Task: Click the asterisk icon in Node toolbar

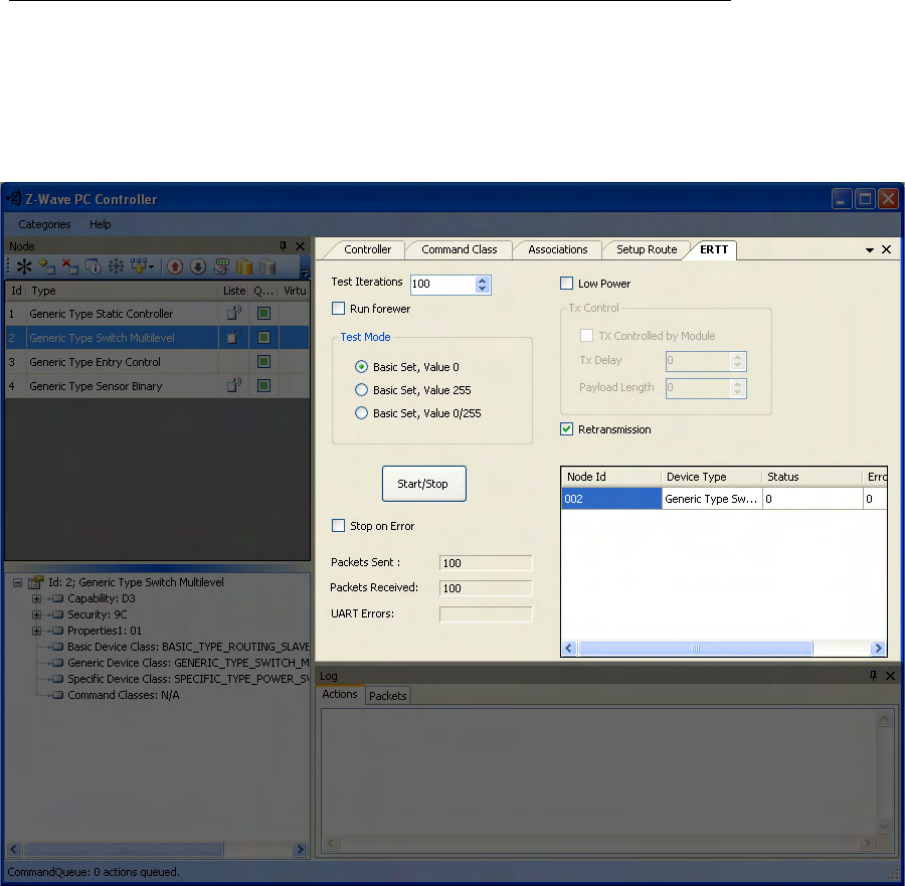Action: (x=24, y=267)
